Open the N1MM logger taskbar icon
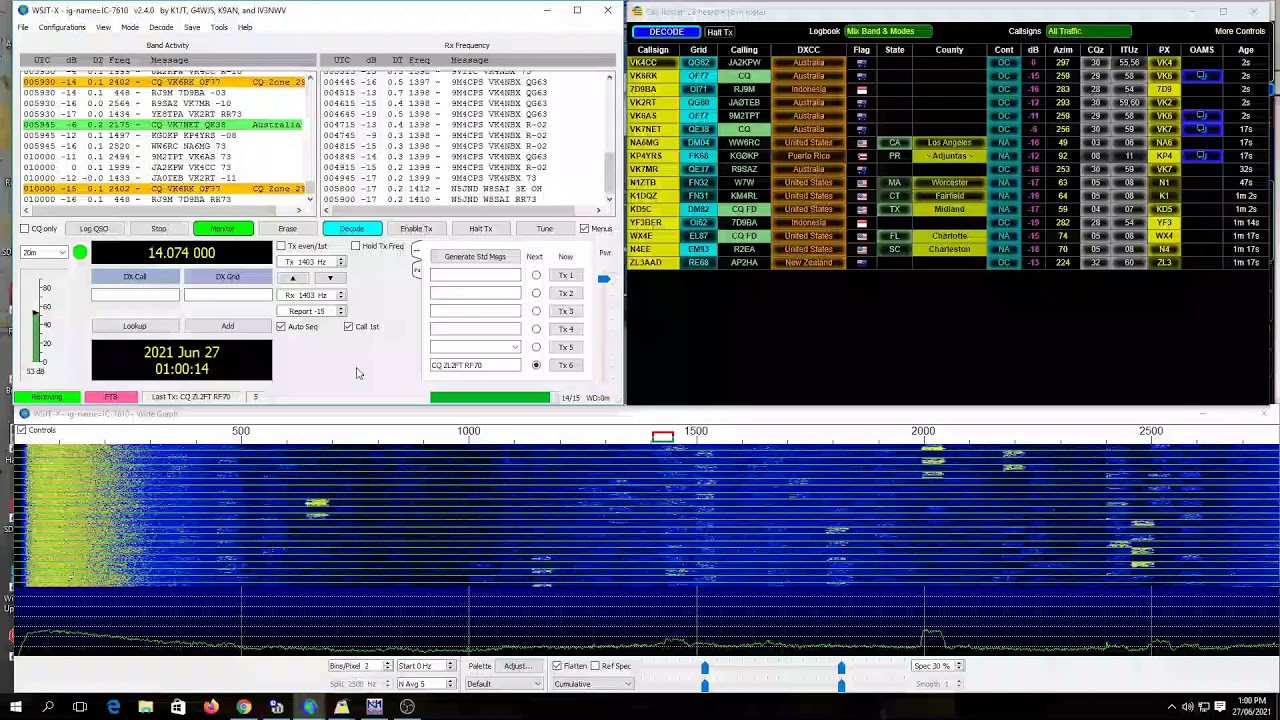This screenshot has height=720, width=1280. pos(374,707)
